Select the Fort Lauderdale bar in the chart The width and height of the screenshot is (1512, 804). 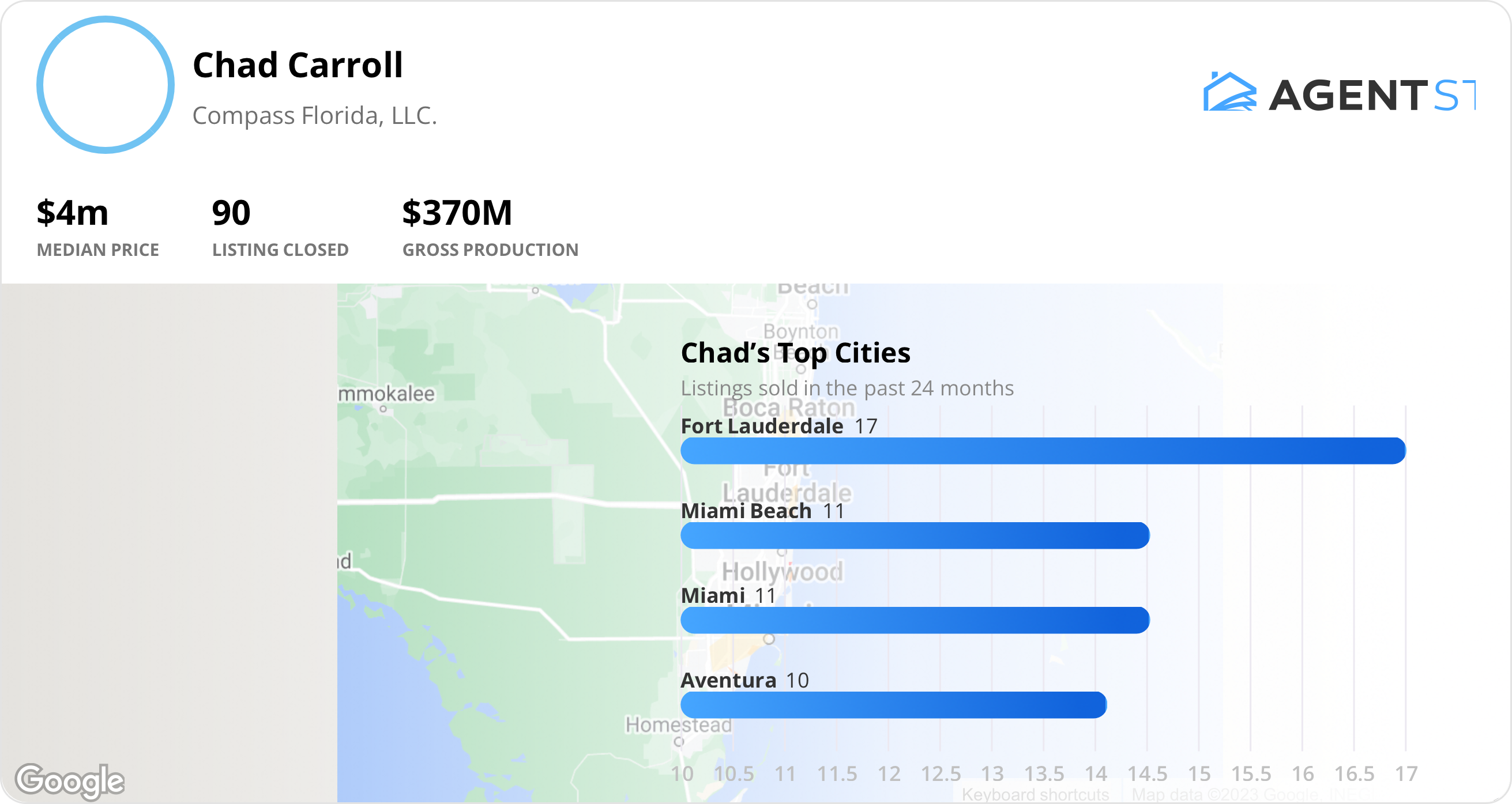click(1045, 450)
